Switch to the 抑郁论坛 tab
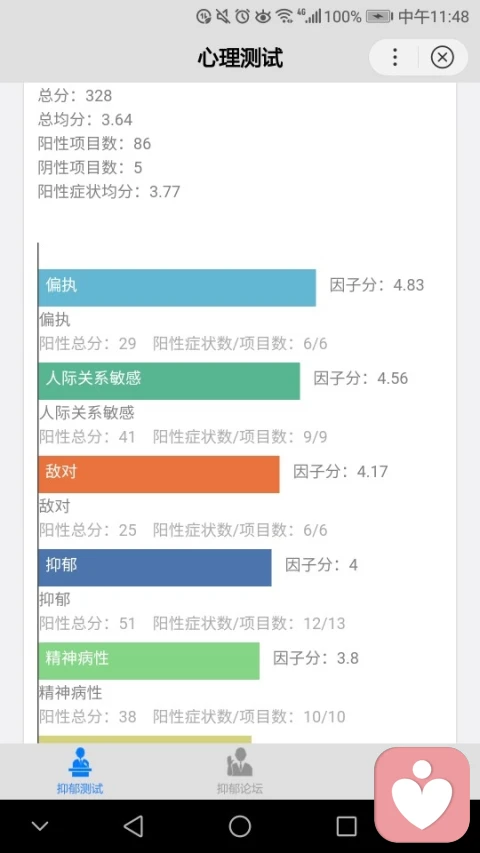 point(239,771)
